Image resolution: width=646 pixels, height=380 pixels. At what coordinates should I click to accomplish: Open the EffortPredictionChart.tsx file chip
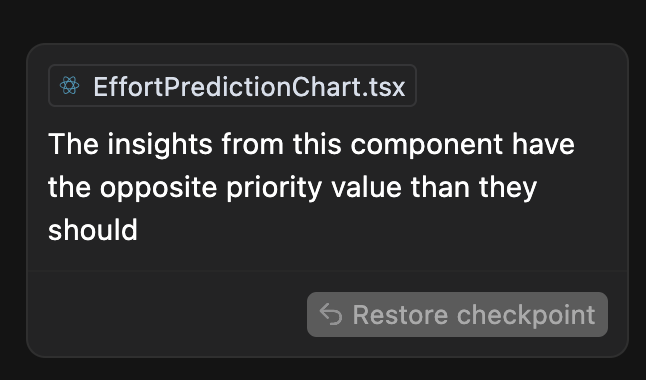pos(232,86)
